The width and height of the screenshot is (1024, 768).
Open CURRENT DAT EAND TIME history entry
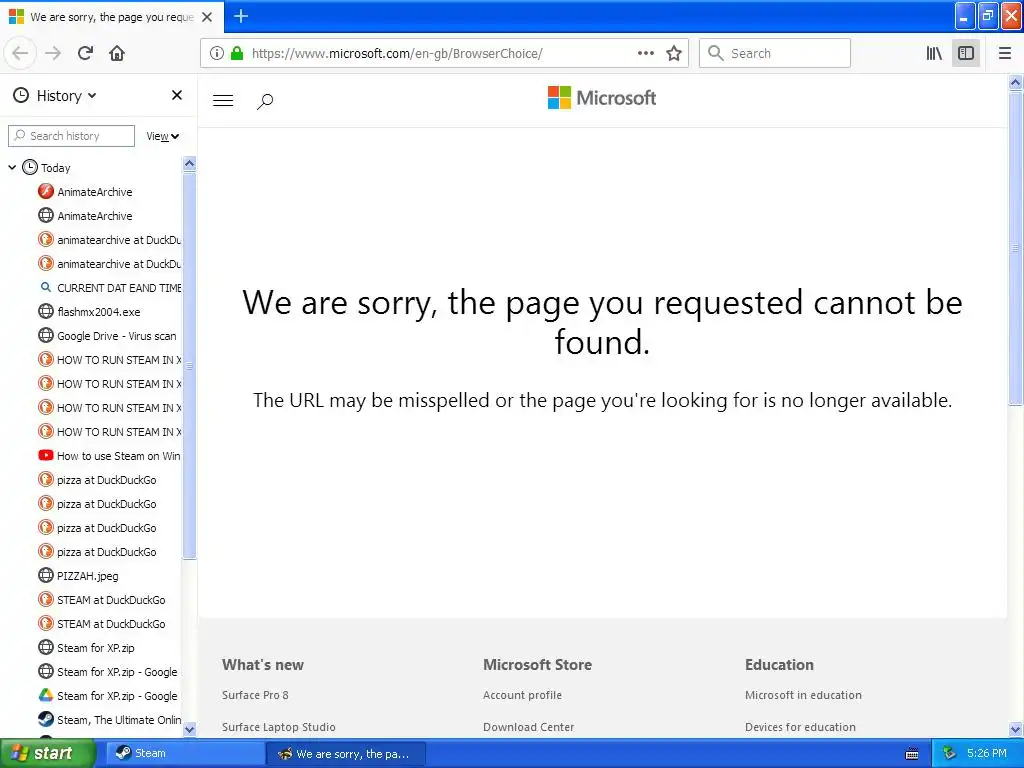(110, 288)
